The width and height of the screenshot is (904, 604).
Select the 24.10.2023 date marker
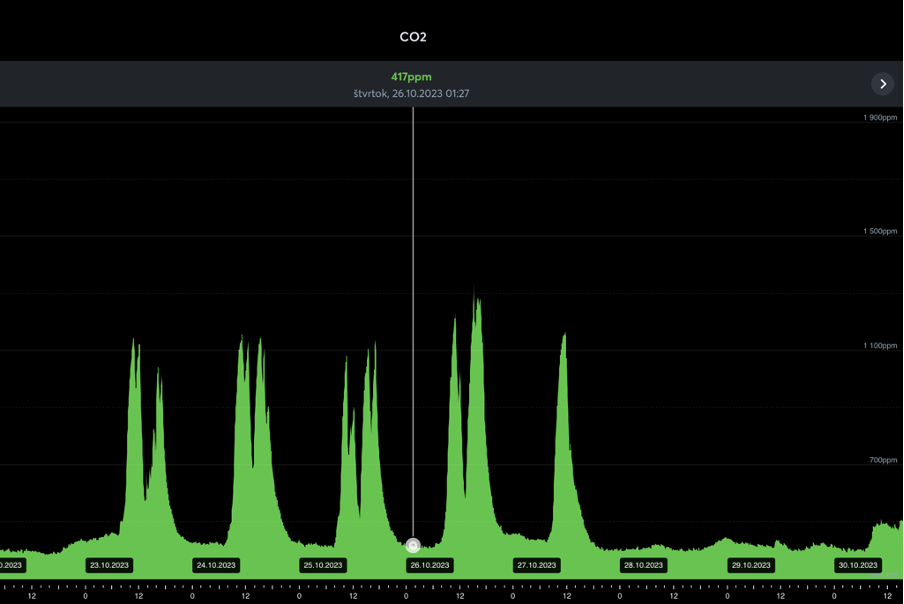click(x=216, y=565)
